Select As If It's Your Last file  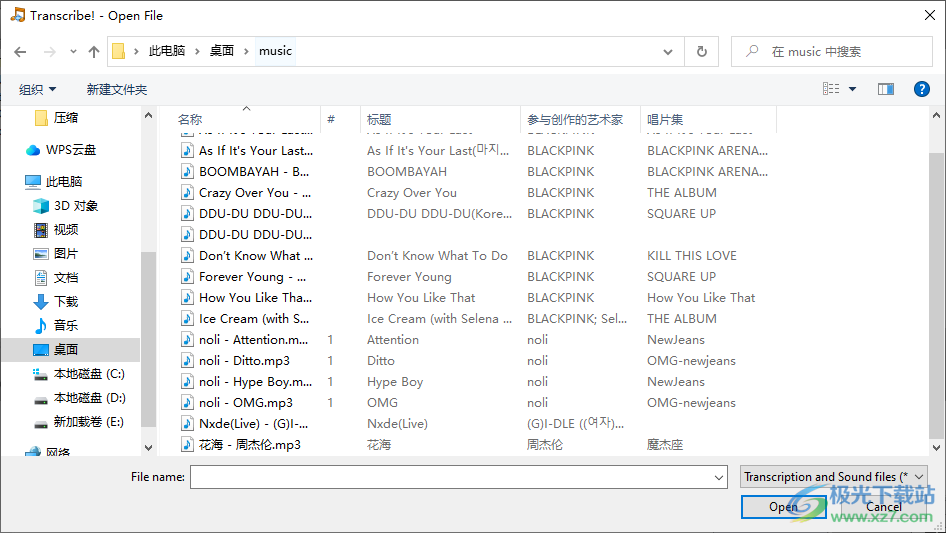click(256, 150)
